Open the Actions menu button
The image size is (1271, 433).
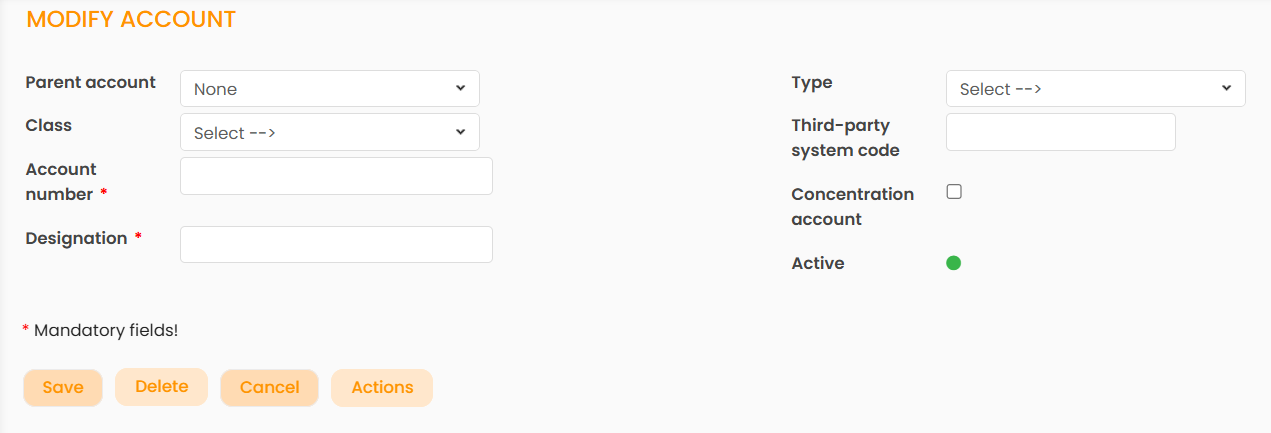pos(382,388)
